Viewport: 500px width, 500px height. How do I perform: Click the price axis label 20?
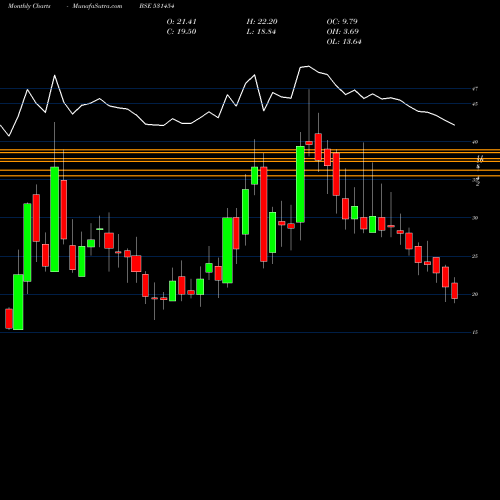475,294
